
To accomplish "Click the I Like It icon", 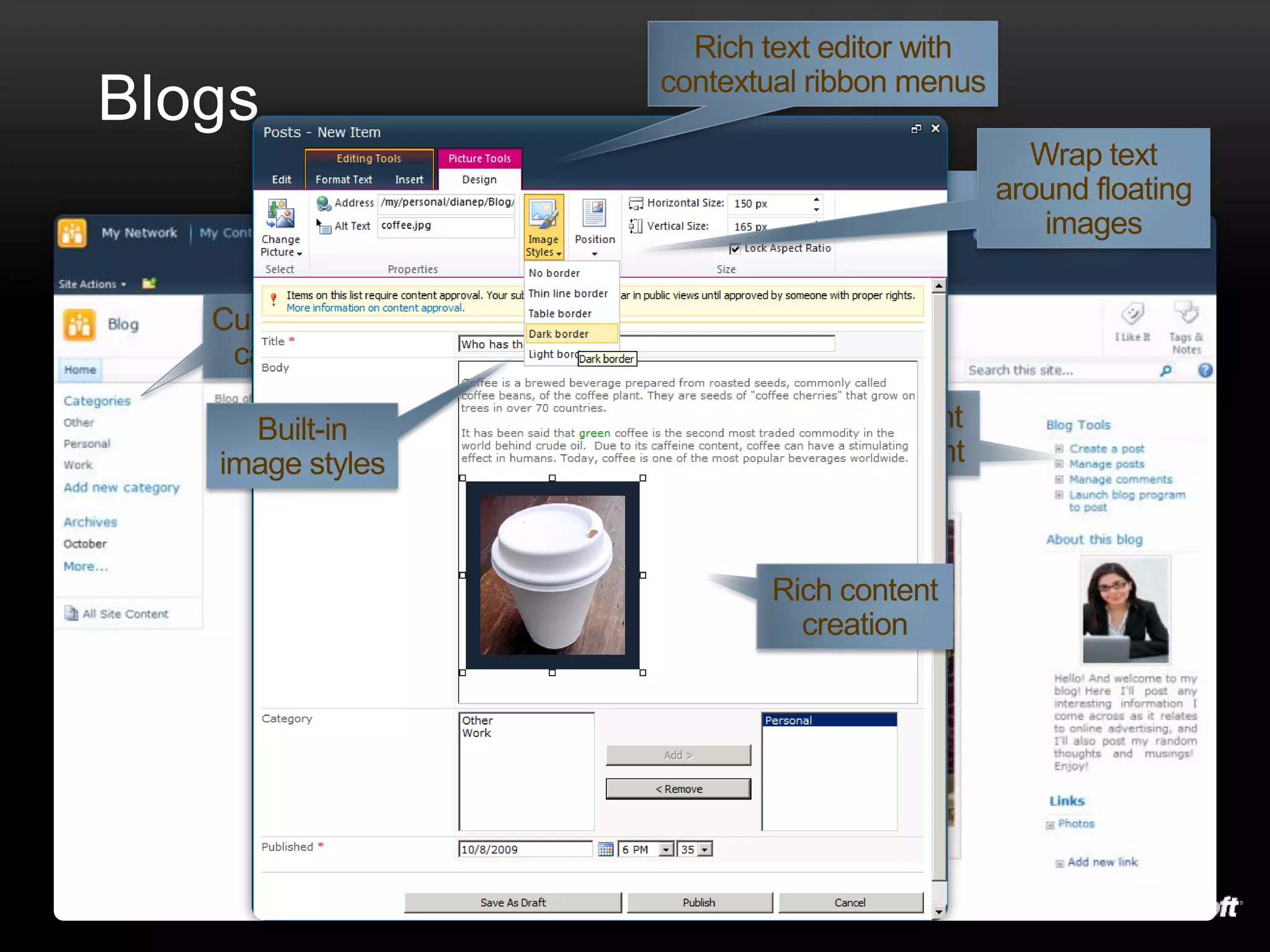I will pos(1132,314).
